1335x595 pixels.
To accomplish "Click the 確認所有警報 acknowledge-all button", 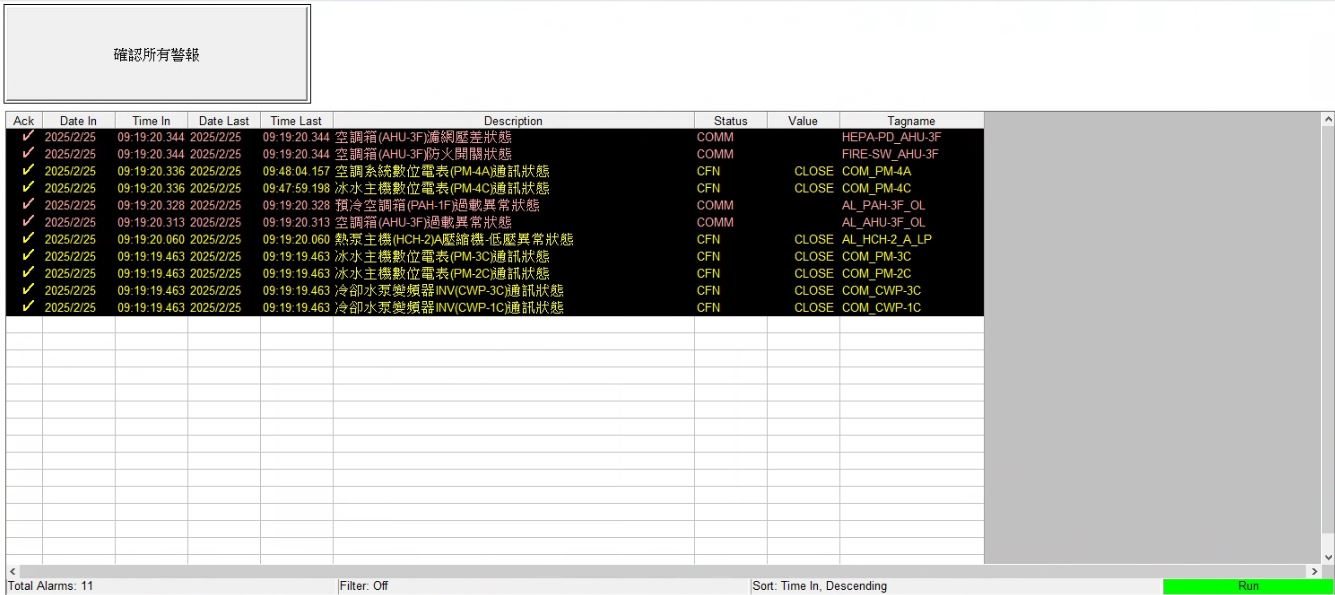I will click(157, 54).
